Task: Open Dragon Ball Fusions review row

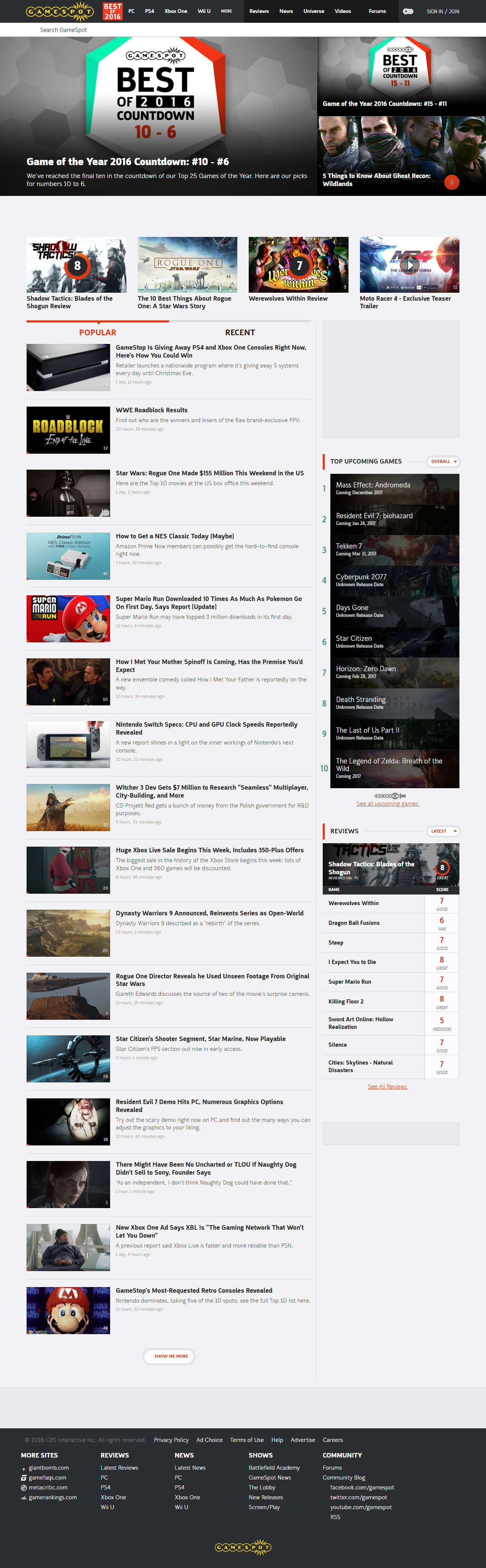Action: click(x=390, y=923)
